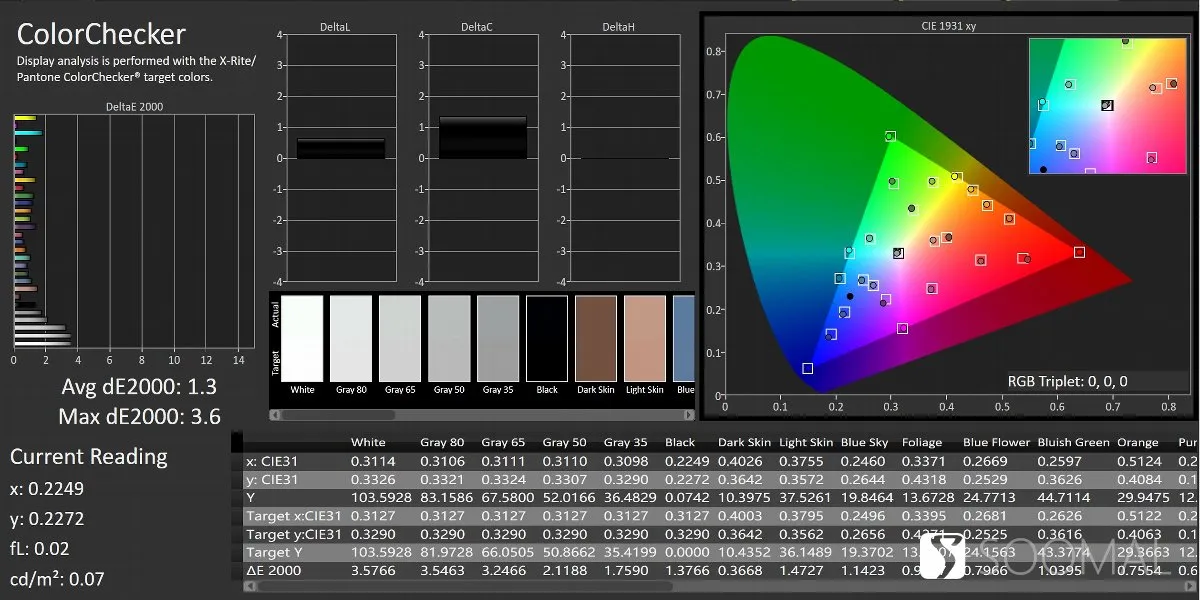The height and width of the screenshot is (600, 1200).
Task: Select the x: CIE31 row label
Action: pyautogui.click(x=270, y=461)
